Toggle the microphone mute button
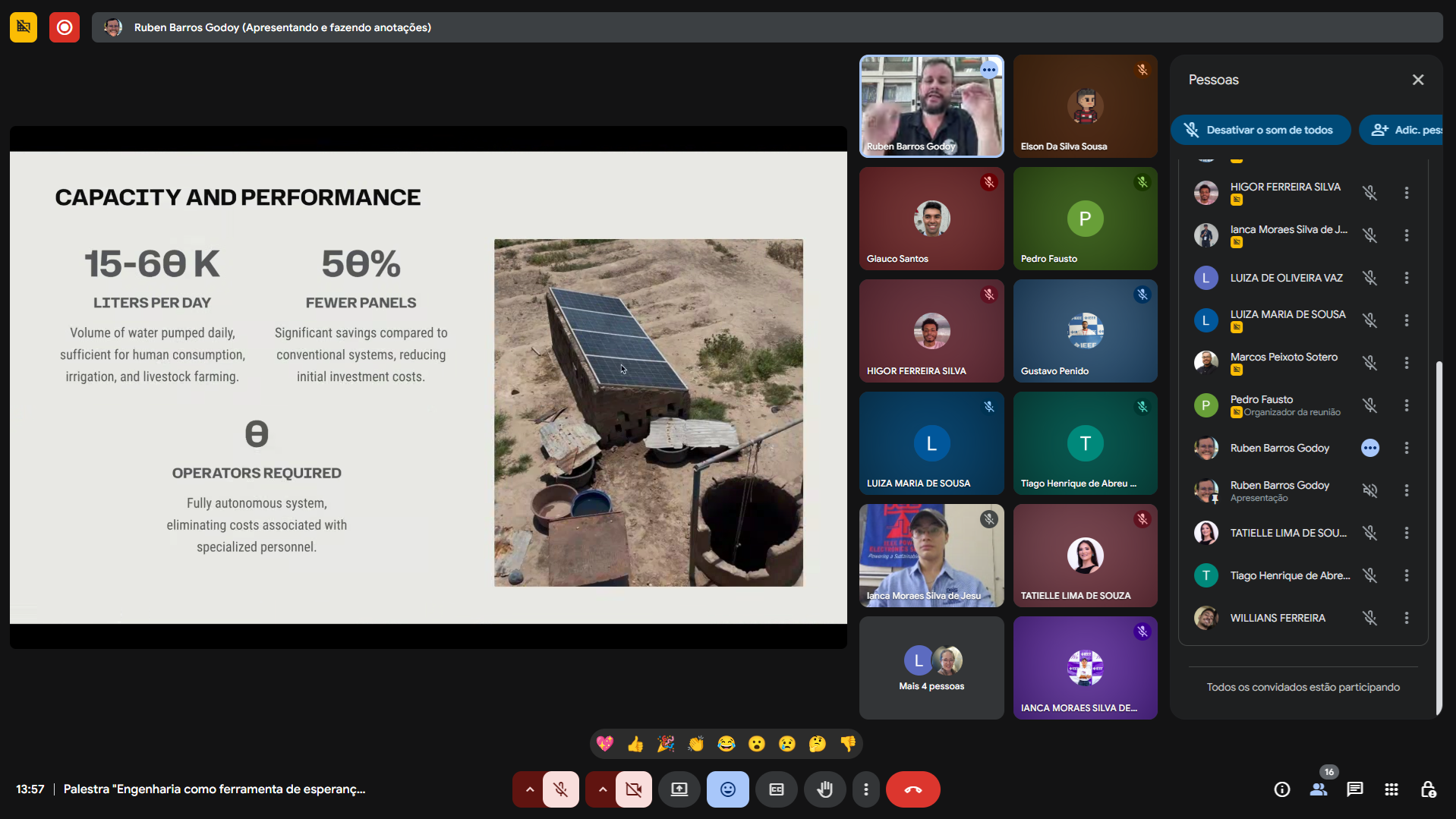Viewport: 1456px width, 819px height. 561,789
